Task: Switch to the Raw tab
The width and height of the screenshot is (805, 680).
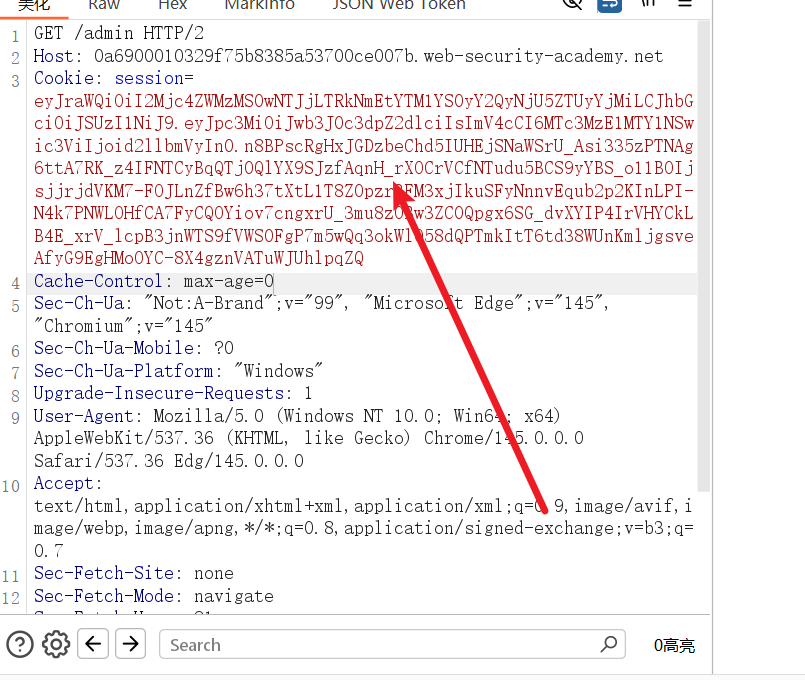Action: coord(104,5)
